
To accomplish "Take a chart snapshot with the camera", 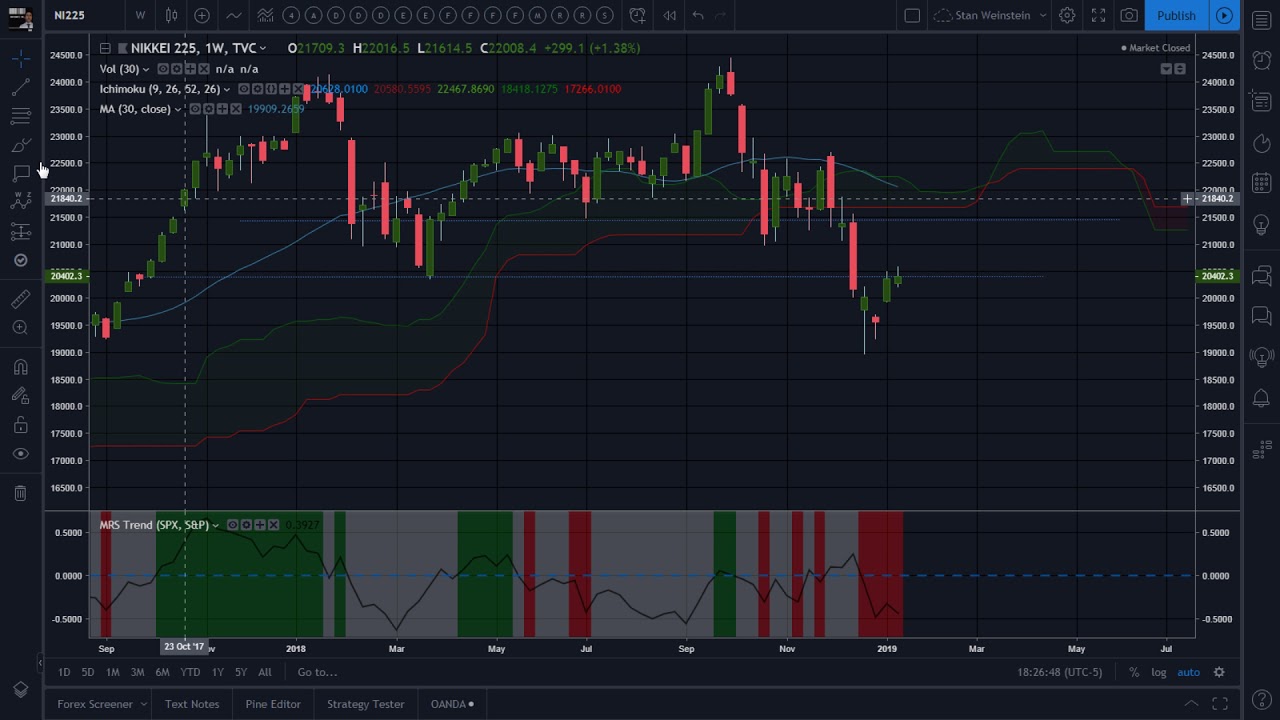I will (1129, 15).
